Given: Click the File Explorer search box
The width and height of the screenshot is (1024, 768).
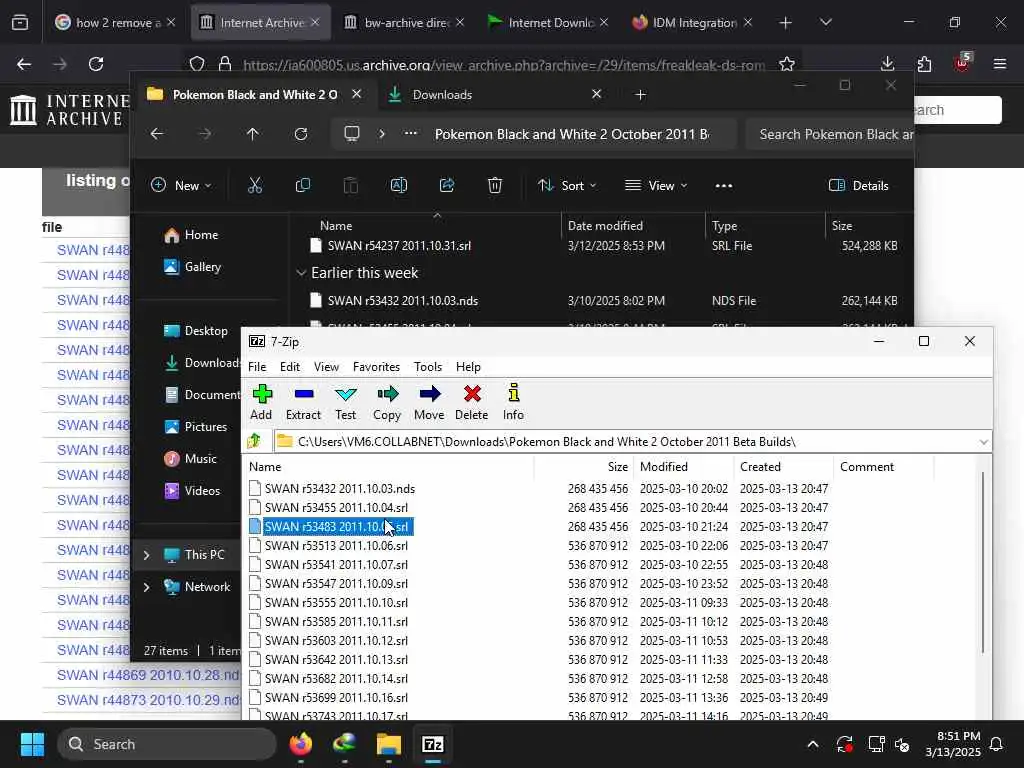Looking at the screenshot, I should point(829,134).
